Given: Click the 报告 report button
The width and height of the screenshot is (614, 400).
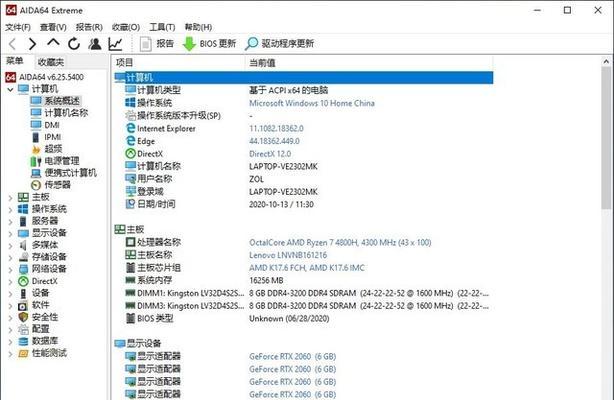Looking at the screenshot, I should 157,43.
